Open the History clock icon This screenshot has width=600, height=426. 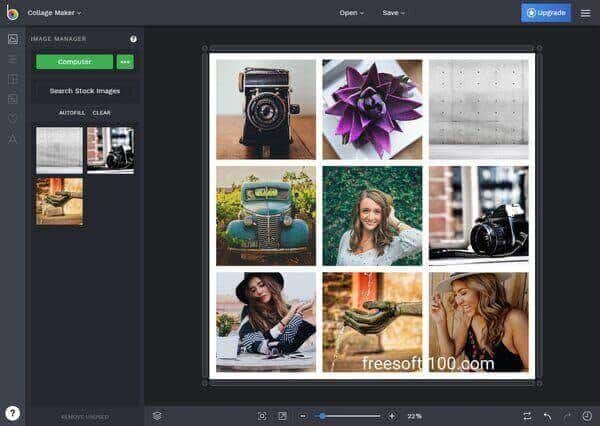(586, 415)
